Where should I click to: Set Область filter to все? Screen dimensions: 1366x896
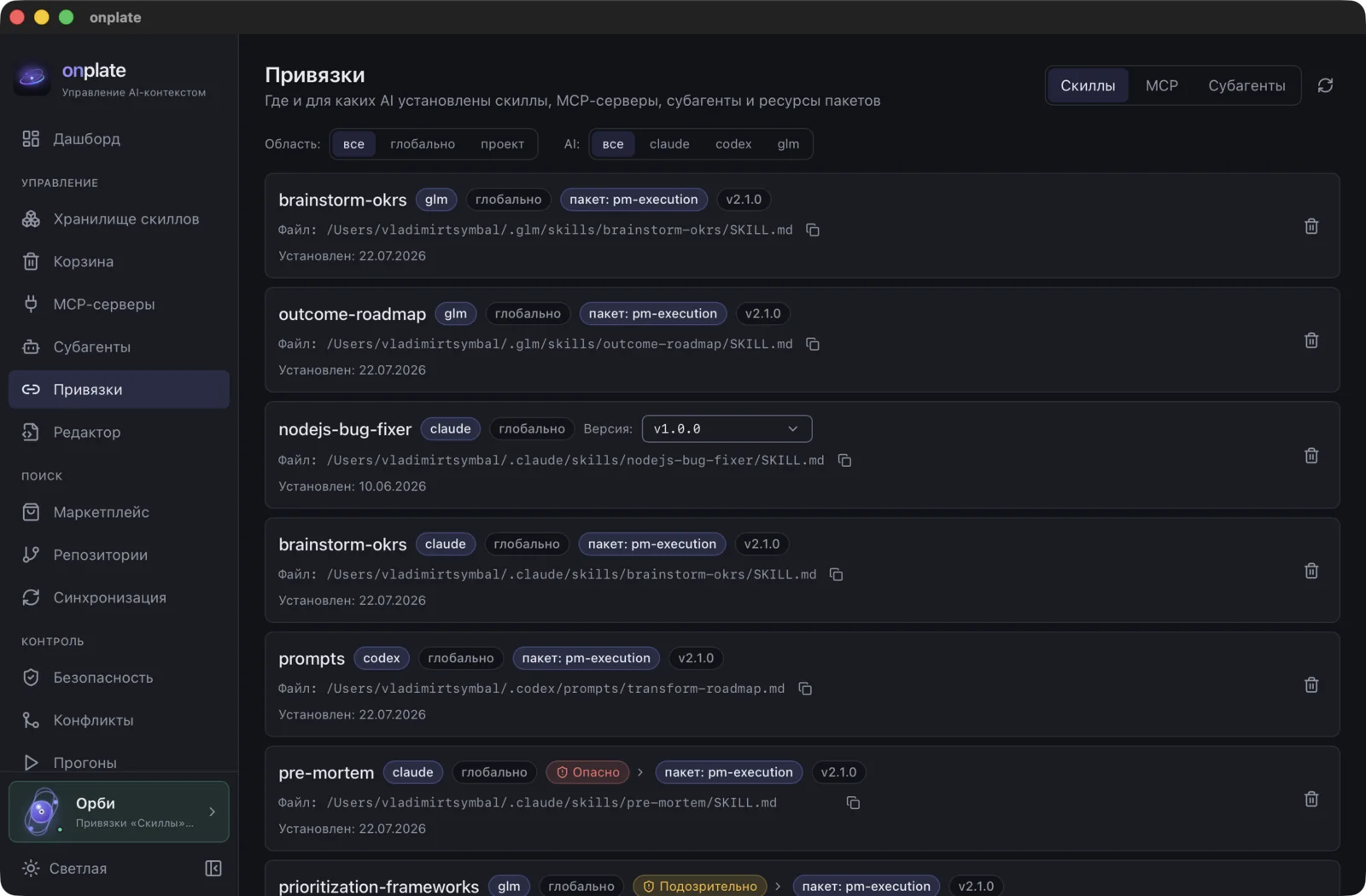click(x=353, y=144)
